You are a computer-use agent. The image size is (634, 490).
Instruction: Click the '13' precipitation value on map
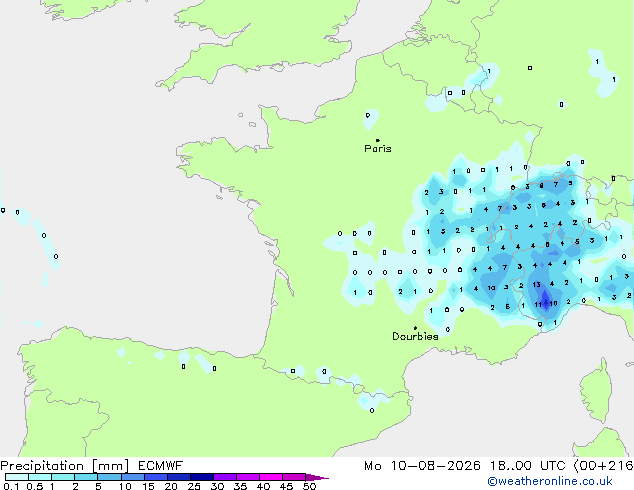click(x=537, y=285)
